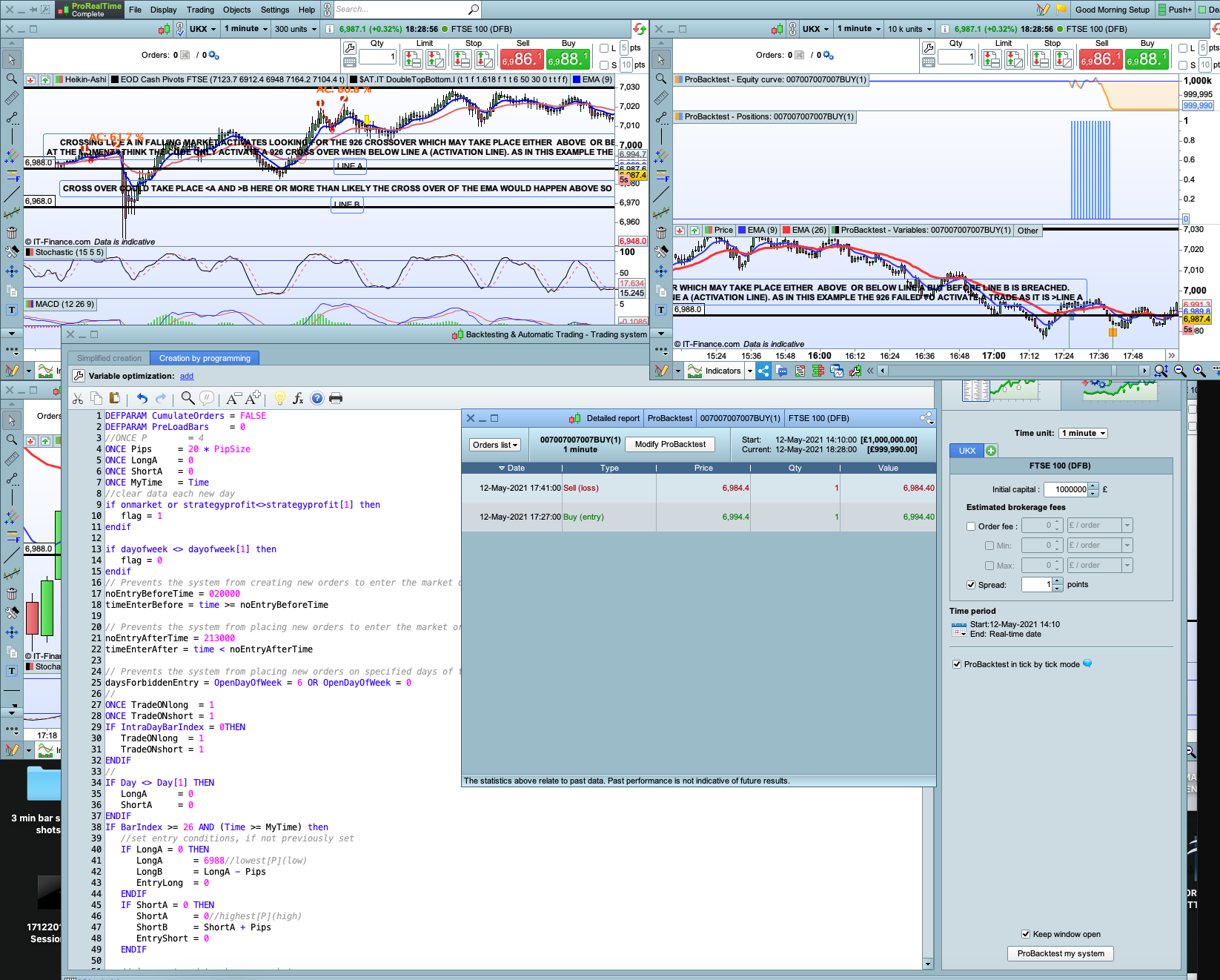Image resolution: width=1220 pixels, height=980 pixels.
Task: Toggle ProBacktest in tick by tick mode
Action: click(957, 664)
